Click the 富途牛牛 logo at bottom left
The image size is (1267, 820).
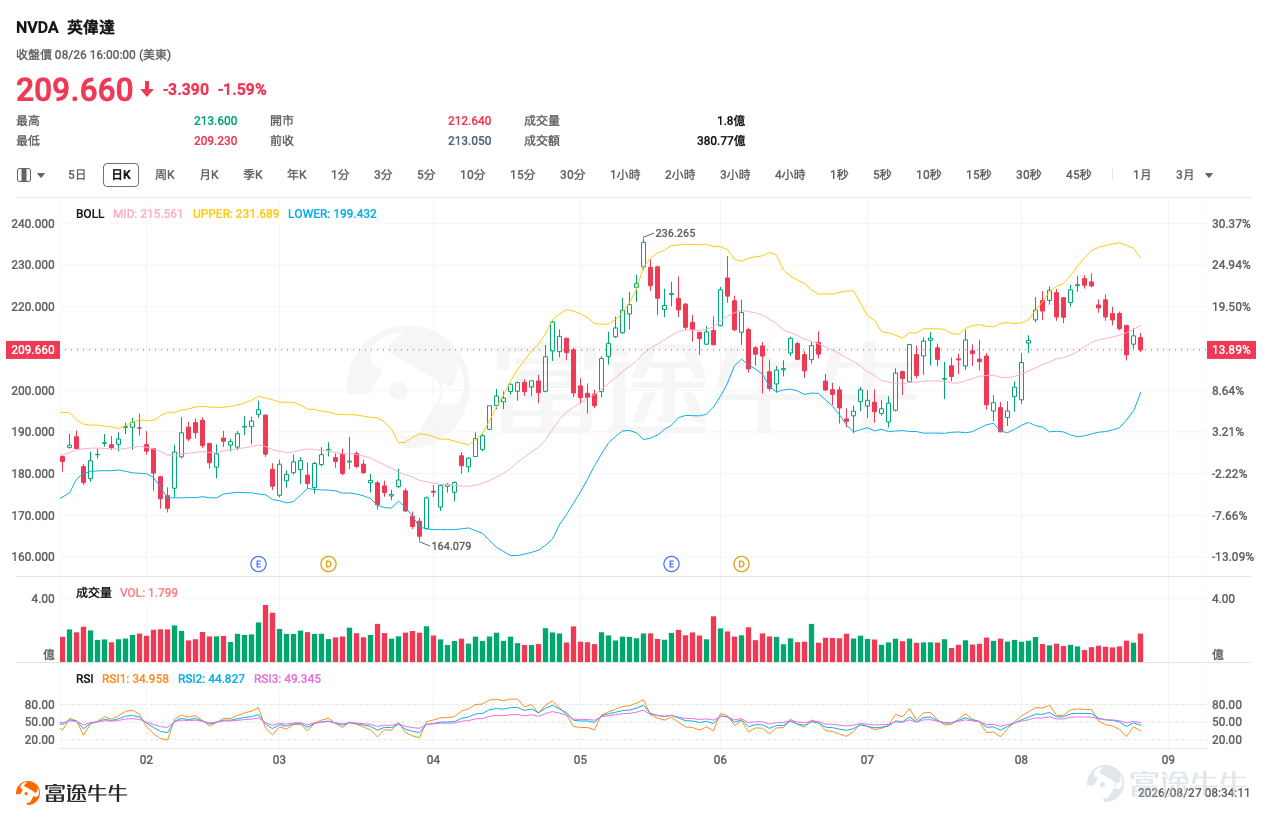point(71,793)
